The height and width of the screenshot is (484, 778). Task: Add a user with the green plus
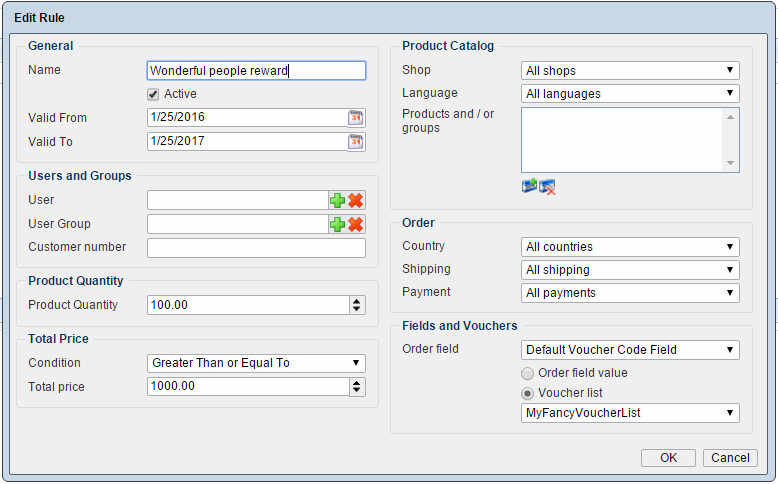[x=337, y=200]
